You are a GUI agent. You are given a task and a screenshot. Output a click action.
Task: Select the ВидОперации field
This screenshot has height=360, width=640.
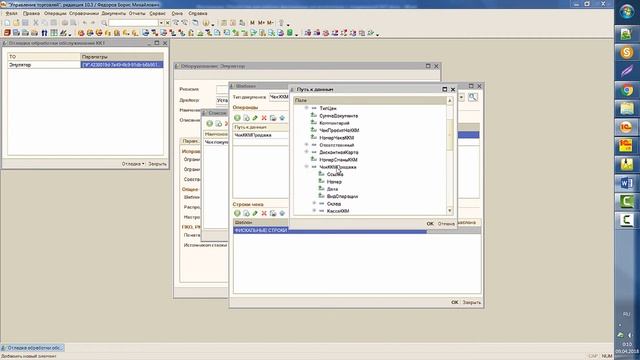click(342, 196)
